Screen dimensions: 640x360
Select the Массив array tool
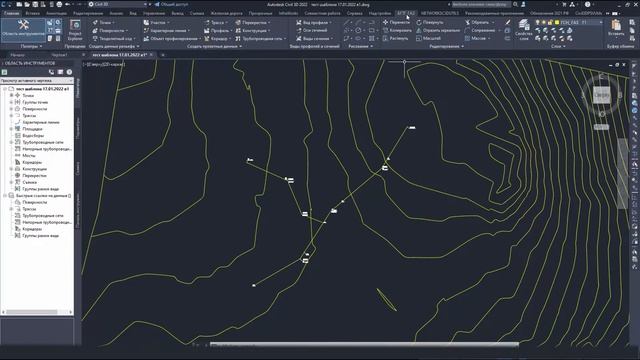(x=476, y=38)
